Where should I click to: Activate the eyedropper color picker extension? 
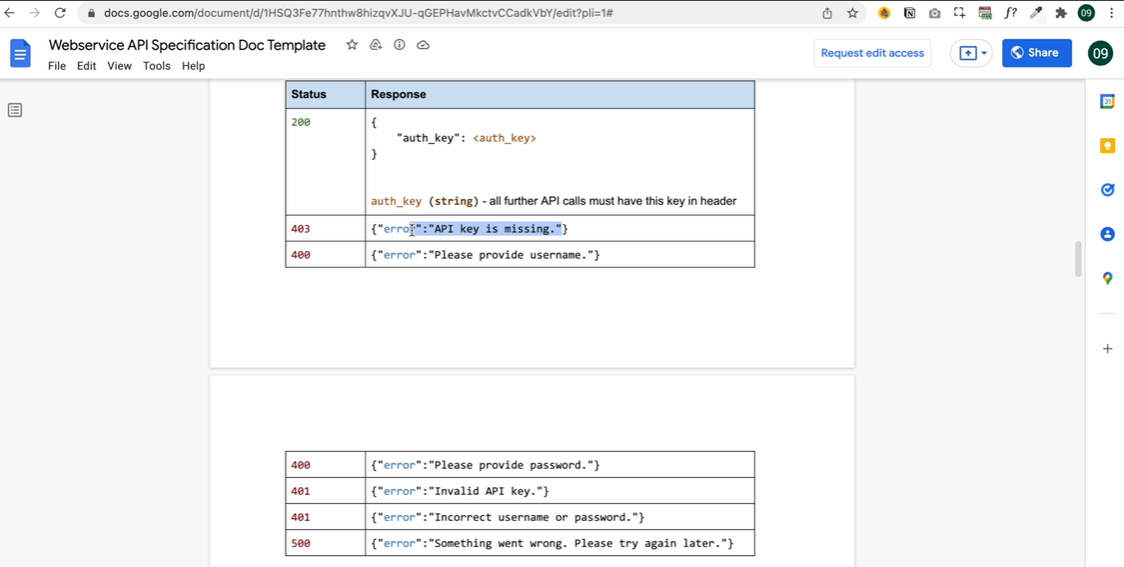click(x=1036, y=13)
